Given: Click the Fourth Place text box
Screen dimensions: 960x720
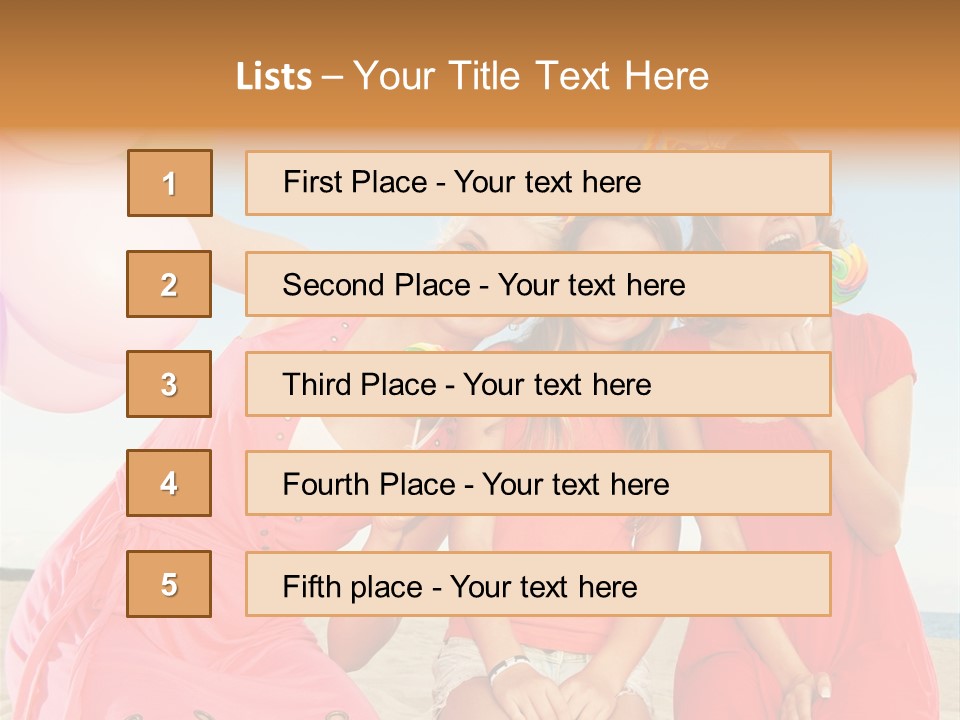Looking at the screenshot, I should [538, 484].
